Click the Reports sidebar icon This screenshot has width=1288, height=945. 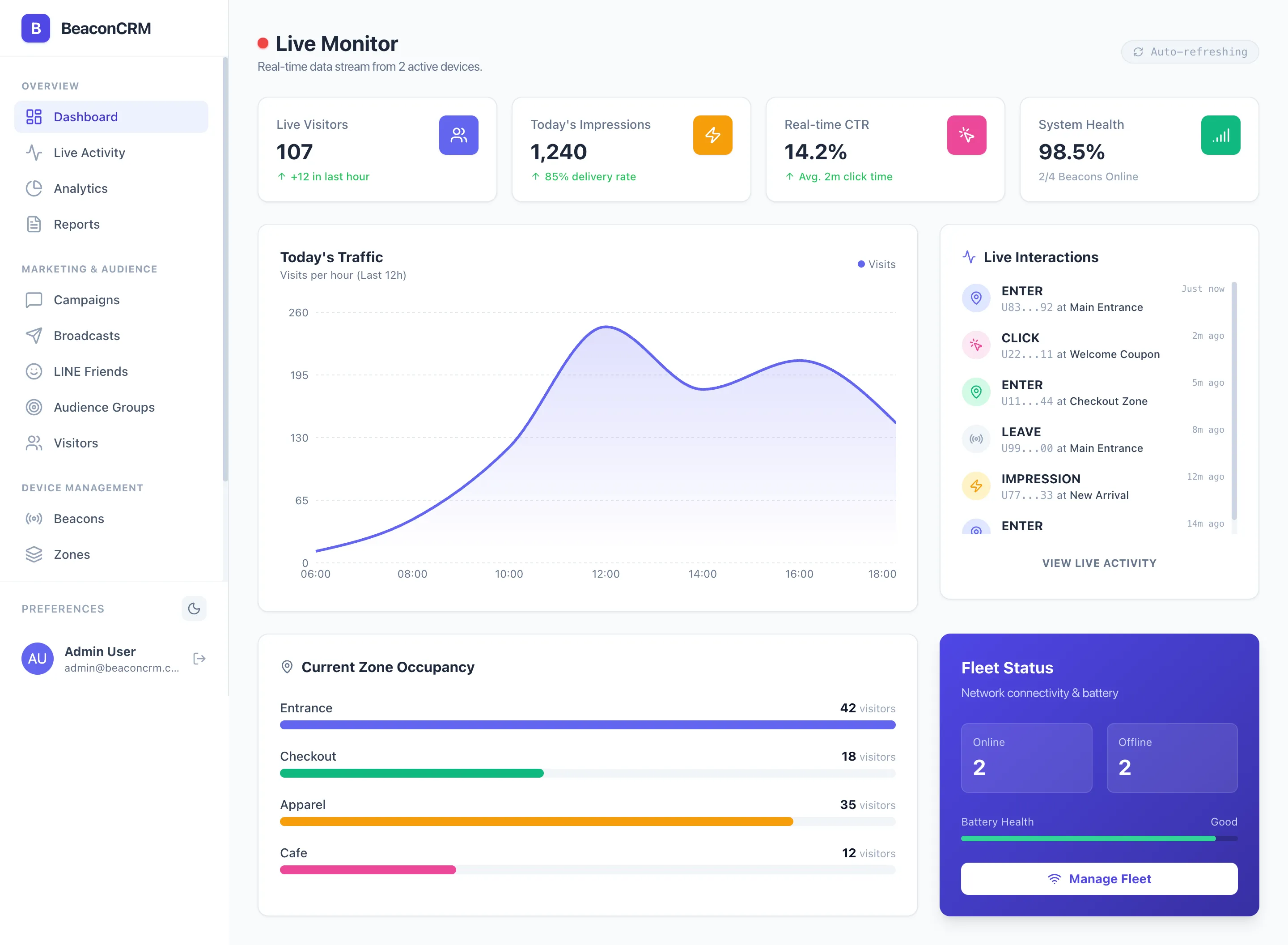[34, 224]
